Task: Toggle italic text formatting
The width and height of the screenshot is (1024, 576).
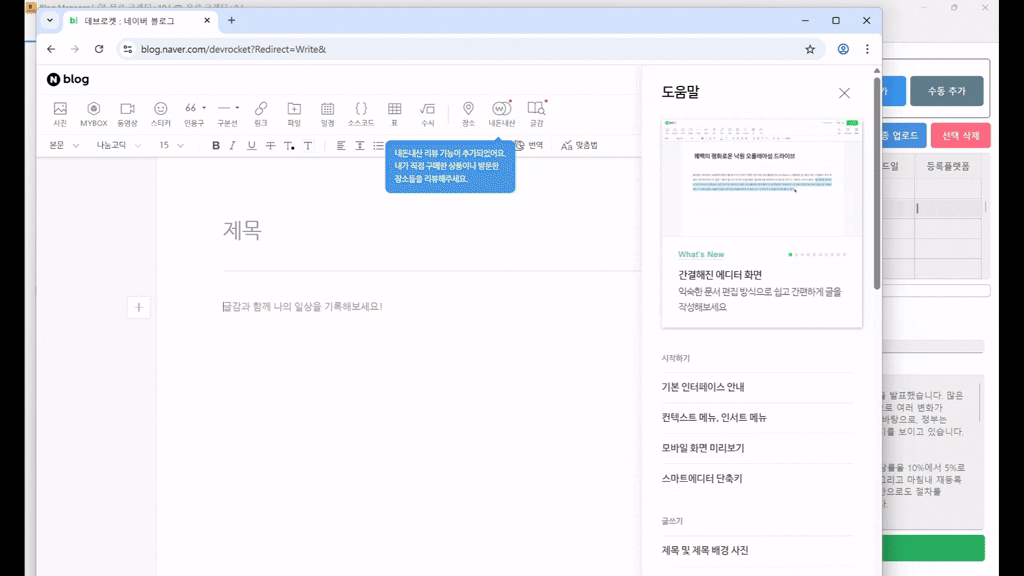Action: (233, 146)
